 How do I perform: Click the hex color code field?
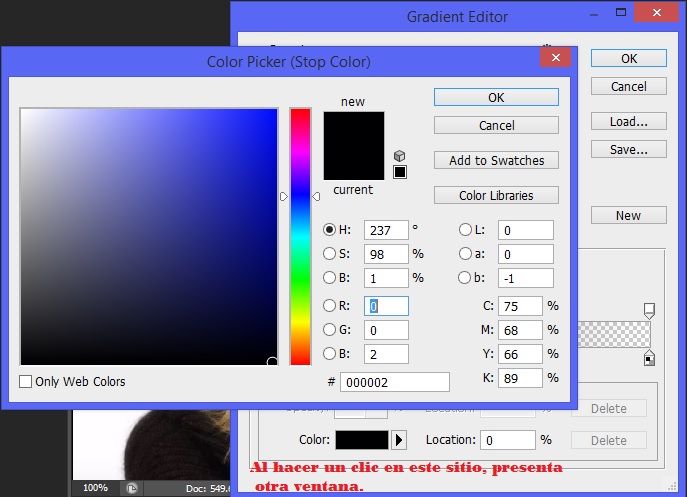tap(394, 382)
